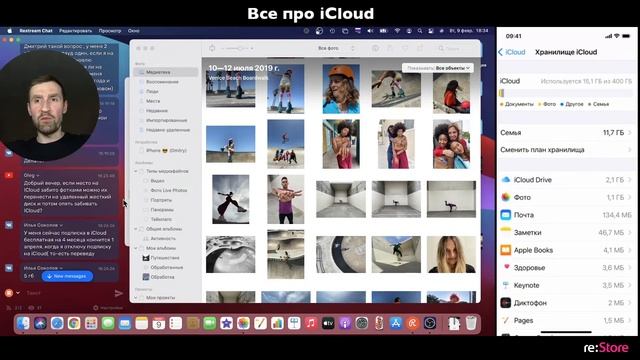Click the info button in Photos toolbar
Screen dimensions: 640x360
[375, 48]
